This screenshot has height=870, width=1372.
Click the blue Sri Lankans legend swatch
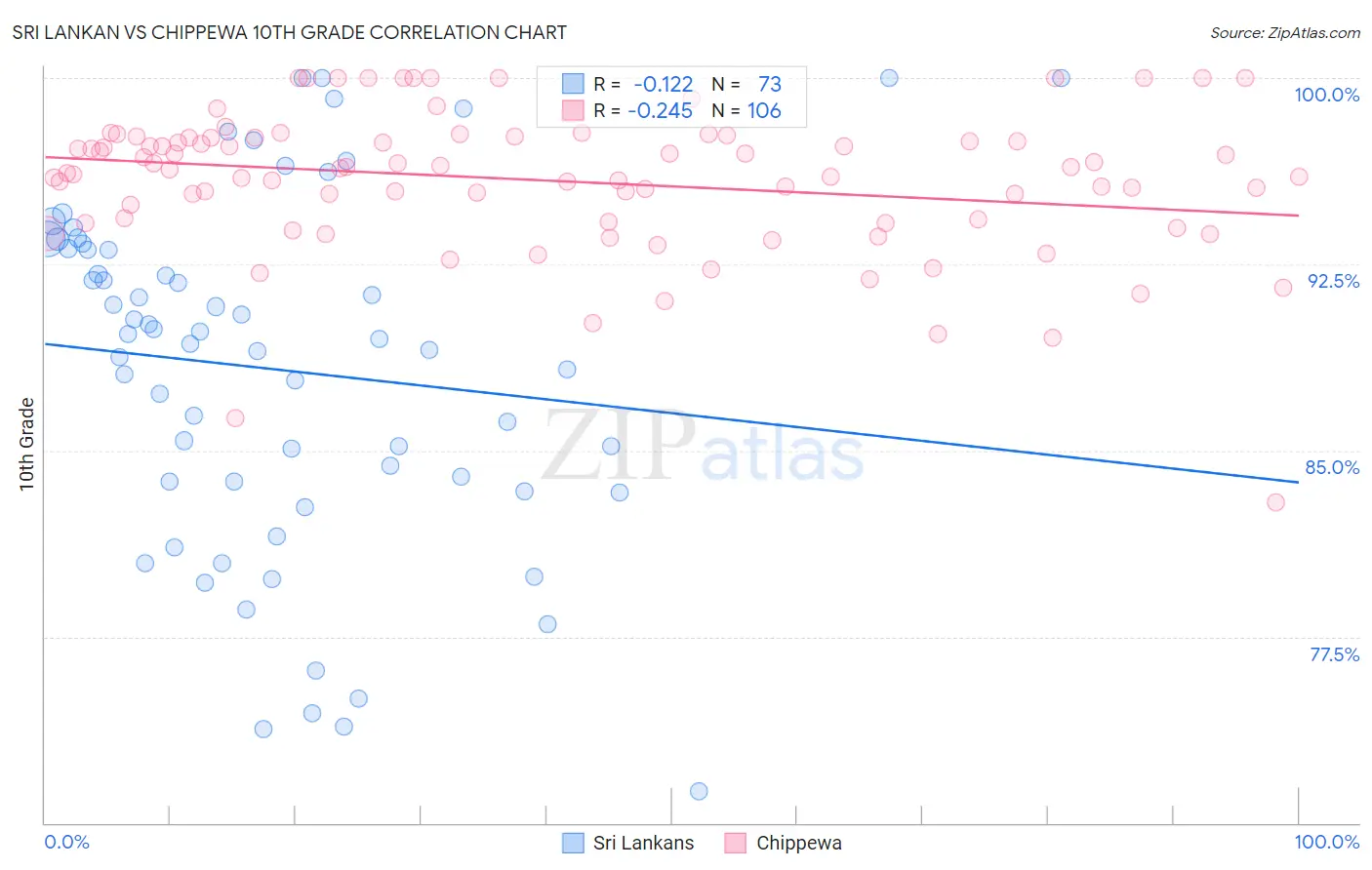[x=574, y=843]
